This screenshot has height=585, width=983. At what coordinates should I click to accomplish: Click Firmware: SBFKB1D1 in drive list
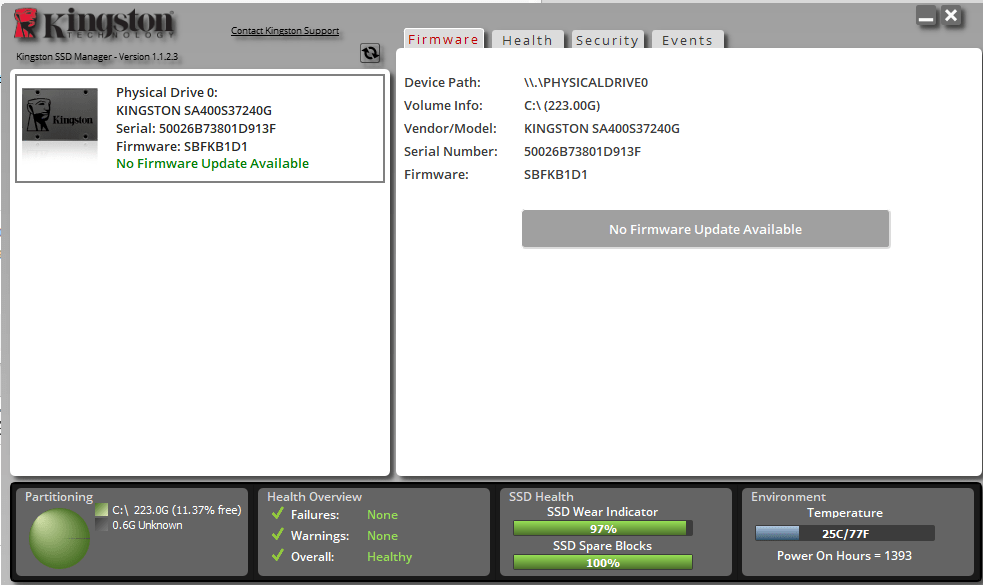[182, 146]
